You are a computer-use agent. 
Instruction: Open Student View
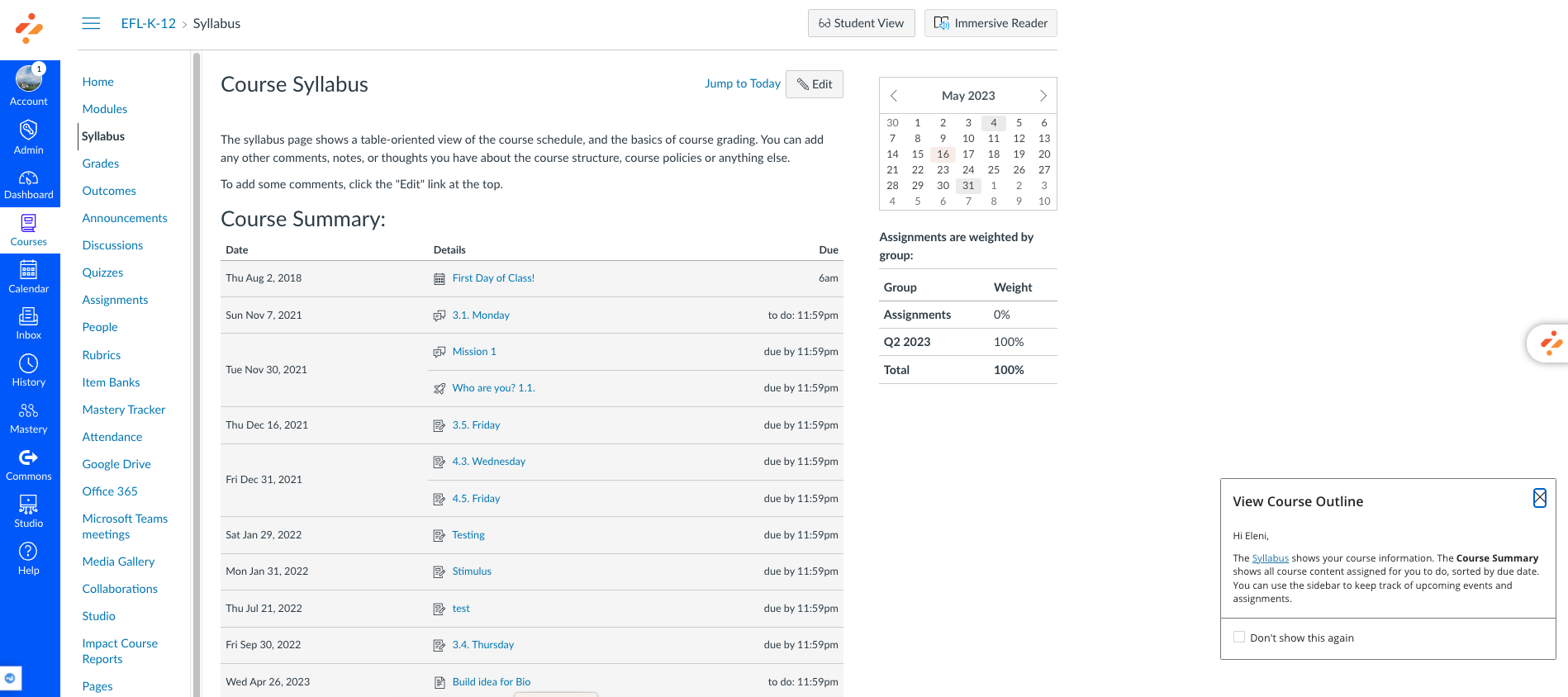pos(862,23)
